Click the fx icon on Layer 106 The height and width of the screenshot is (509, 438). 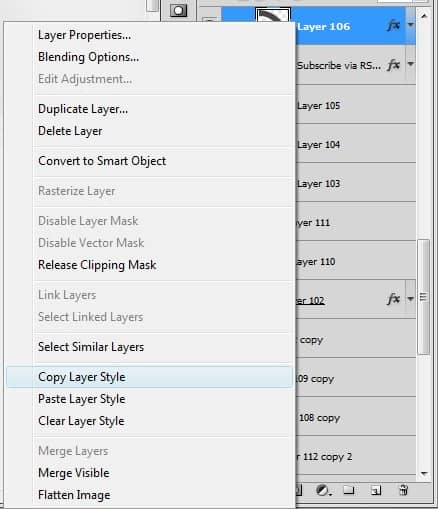pyautogui.click(x=393, y=26)
